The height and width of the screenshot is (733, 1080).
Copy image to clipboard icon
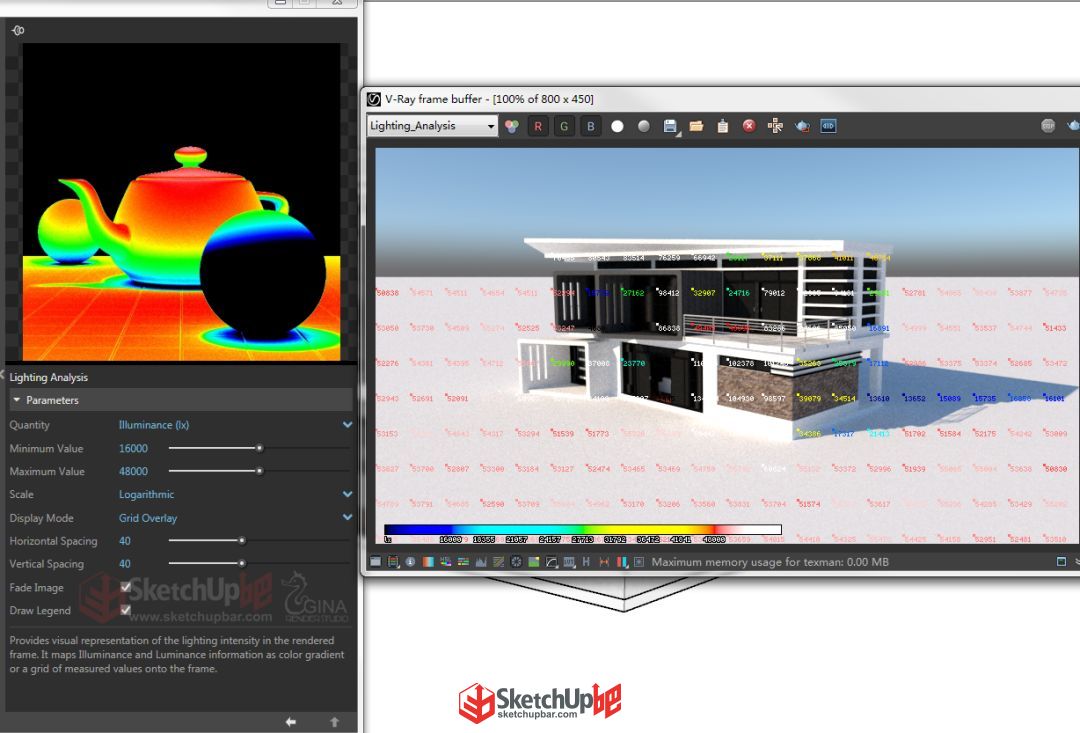[x=723, y=126]
